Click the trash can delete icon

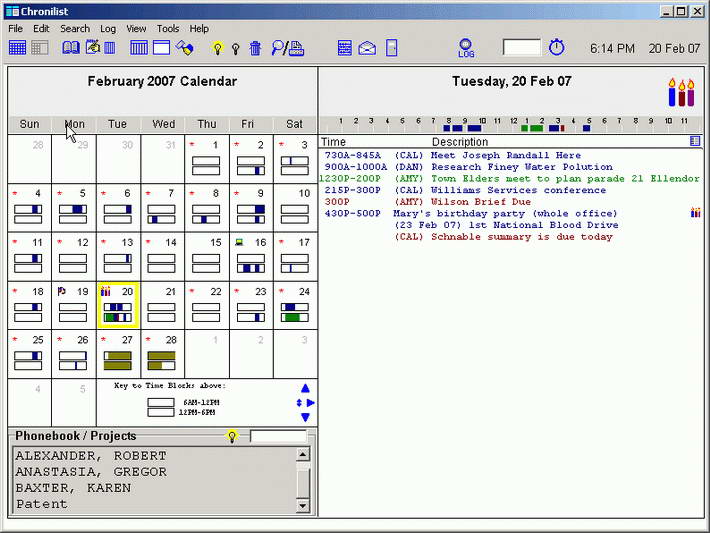[255, 48]
